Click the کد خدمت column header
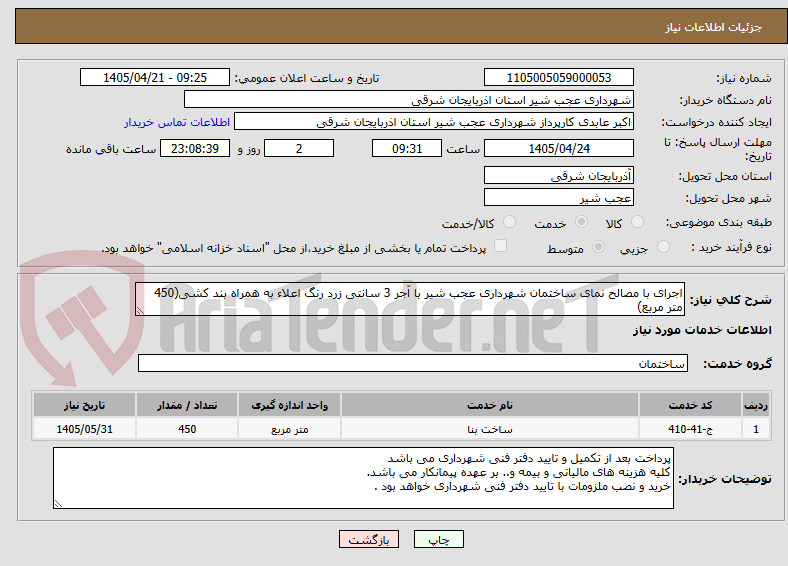 pyautogui.click(x=691, y=405)
